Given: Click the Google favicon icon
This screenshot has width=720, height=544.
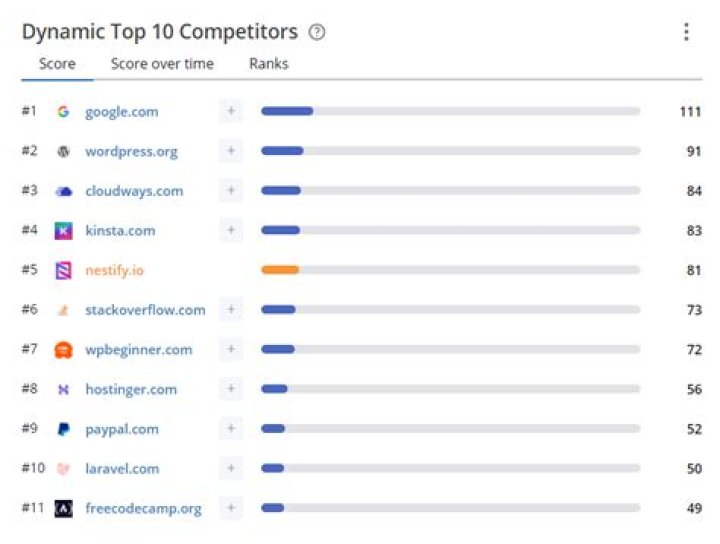Looking at the screenshot, I should pyautogui.click(x=63, y=112).
